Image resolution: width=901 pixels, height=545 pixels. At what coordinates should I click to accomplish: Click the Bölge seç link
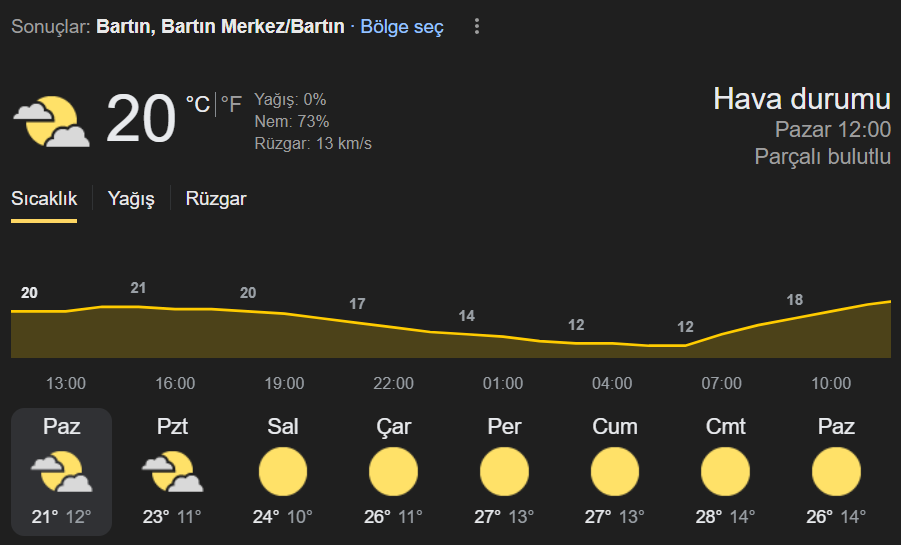402,26
